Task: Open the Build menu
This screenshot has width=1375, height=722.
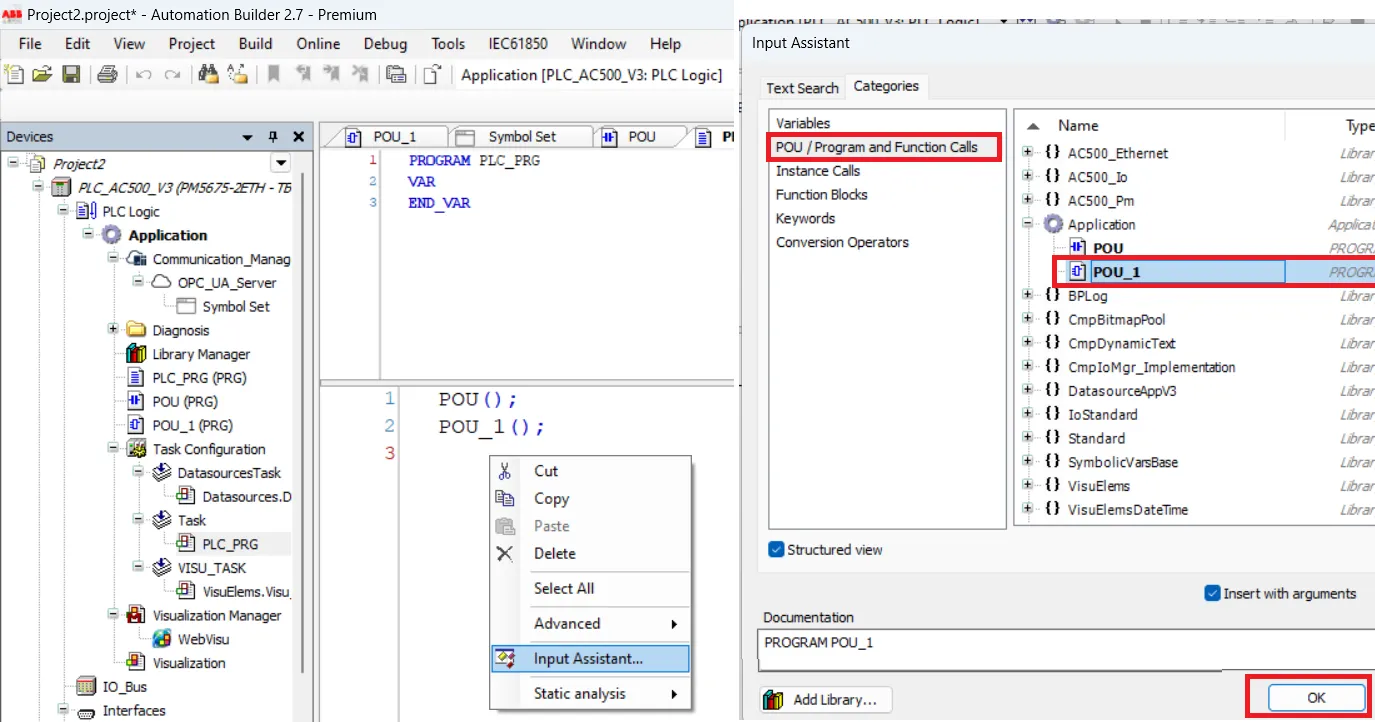Action: (255, 43)
